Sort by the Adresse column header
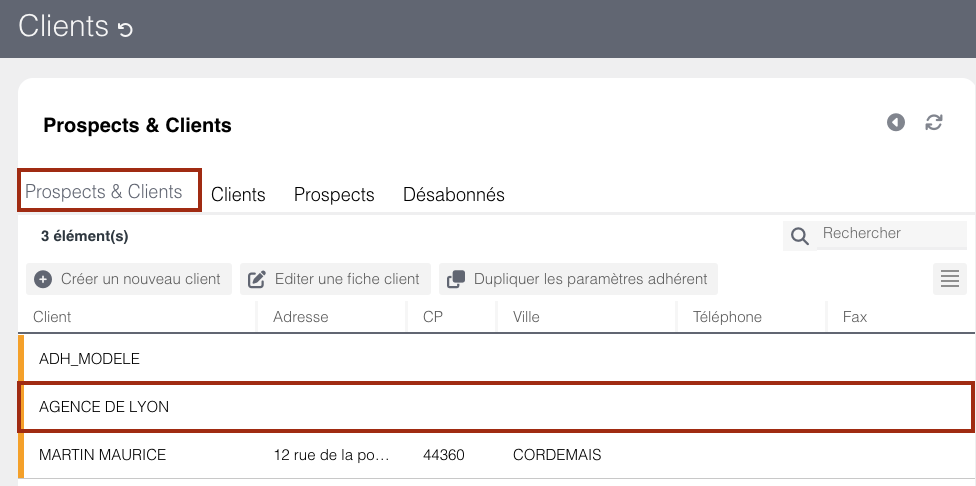976x486 pixels. [301, 317]
